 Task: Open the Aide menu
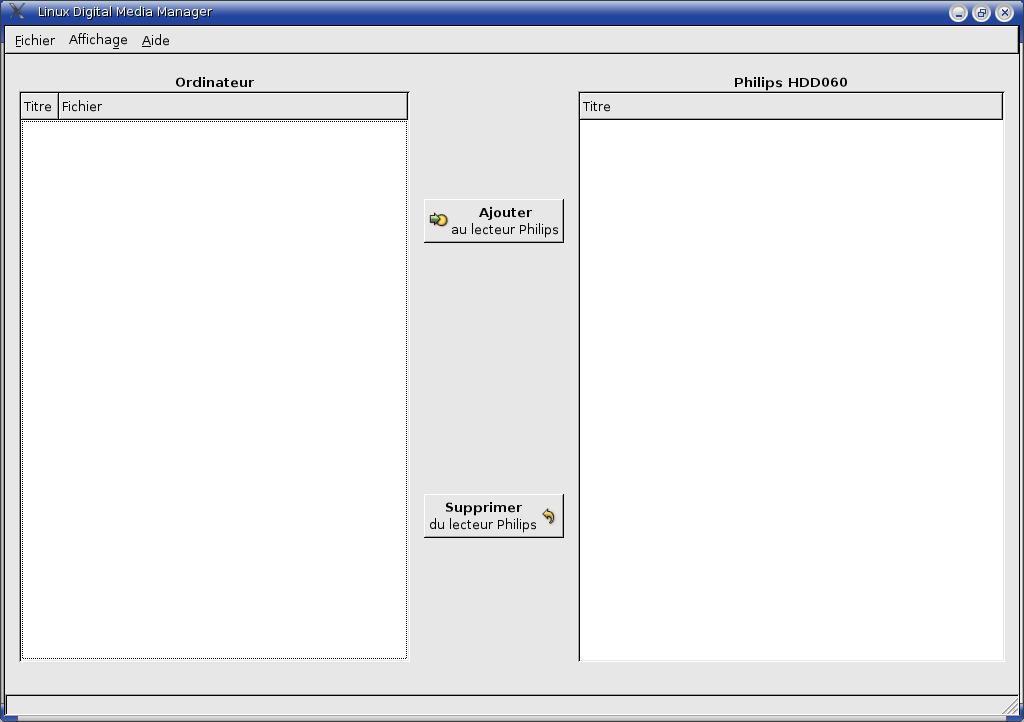[155, 40]
